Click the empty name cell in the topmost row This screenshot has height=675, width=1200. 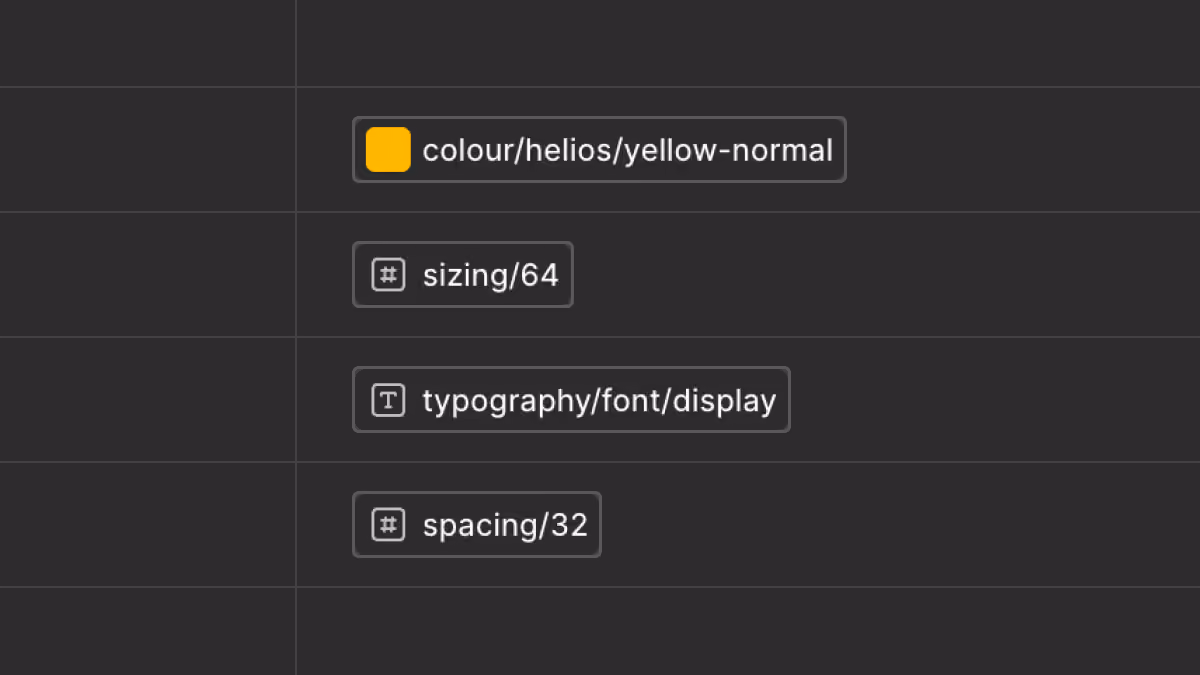pos(148,43)
